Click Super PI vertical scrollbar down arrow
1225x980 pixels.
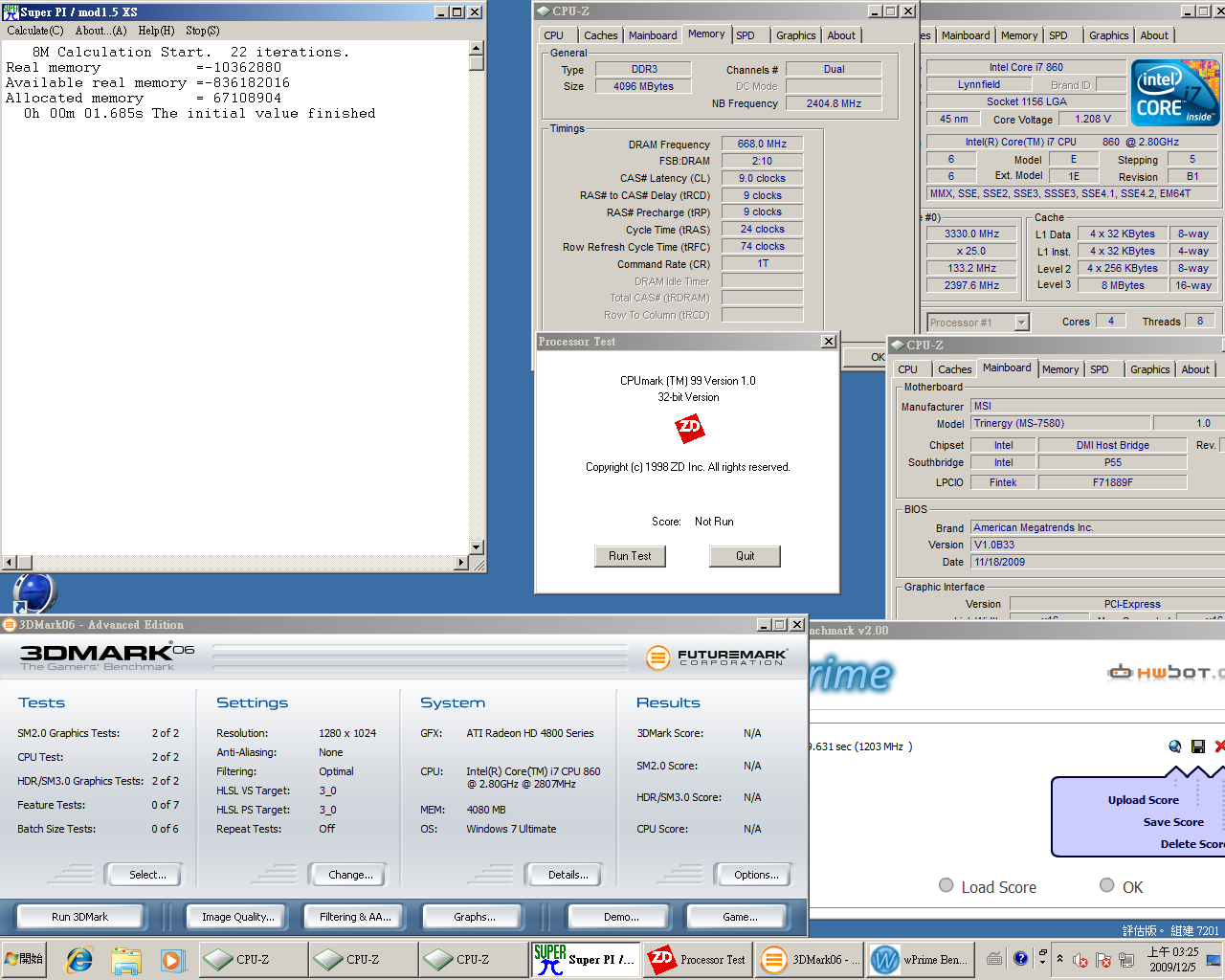click(x=477, y=547)
